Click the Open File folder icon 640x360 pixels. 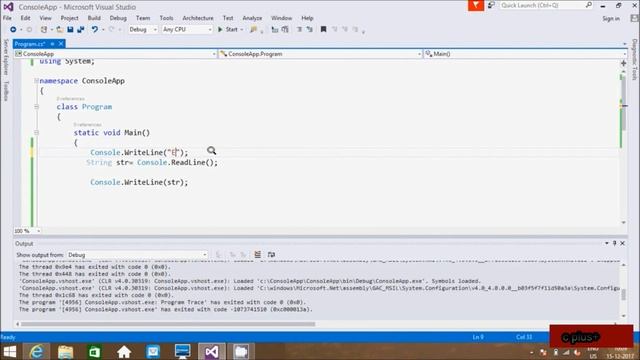tap(60, 29)
